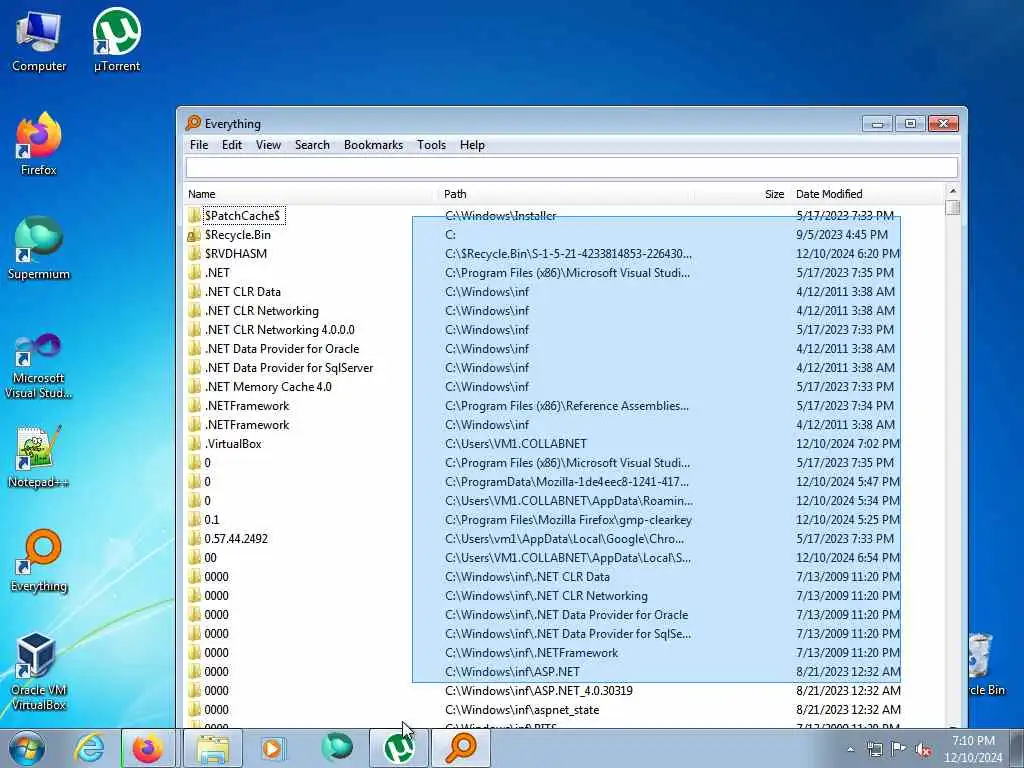Open the Help menu
Image resolution: width=1024 pixels, height=768 pixels.
pos(472,145)
